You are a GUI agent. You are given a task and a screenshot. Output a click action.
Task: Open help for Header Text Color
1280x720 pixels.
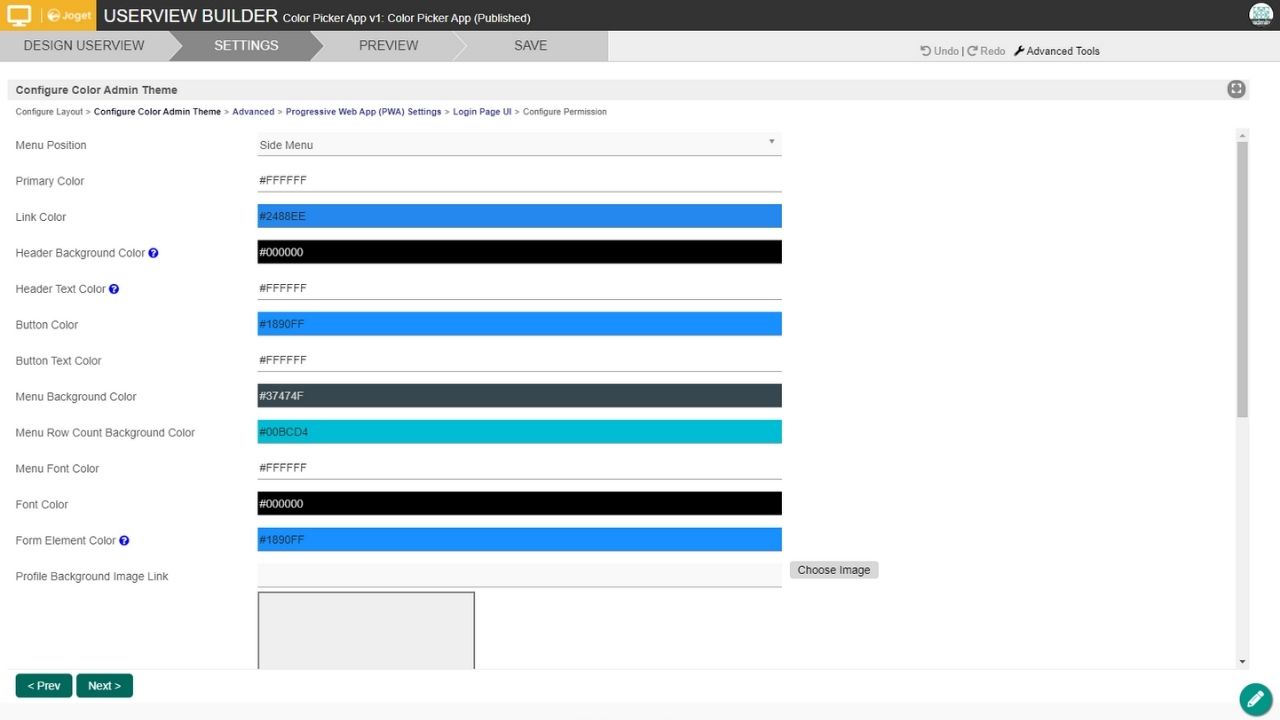tap(114, 289)
